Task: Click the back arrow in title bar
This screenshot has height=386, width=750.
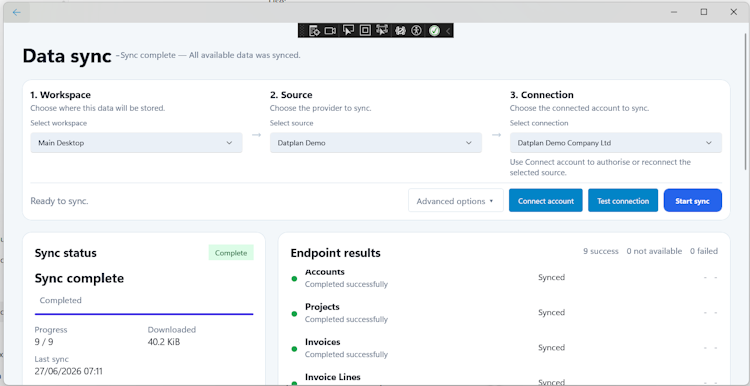Action: coord(17,12)
